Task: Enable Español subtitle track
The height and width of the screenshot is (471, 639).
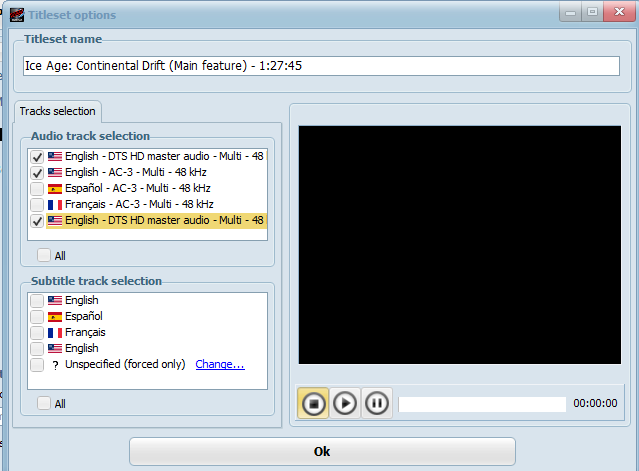Action: coord(37,317)
